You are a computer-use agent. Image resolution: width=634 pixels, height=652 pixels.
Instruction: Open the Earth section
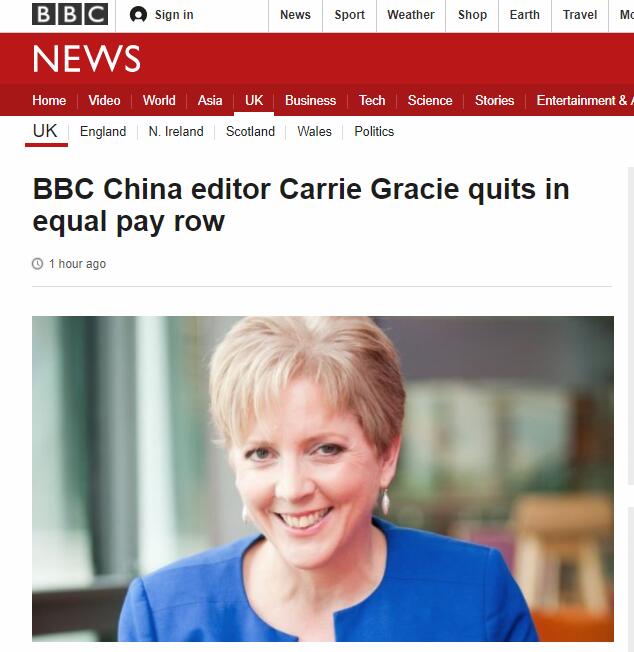525,15
